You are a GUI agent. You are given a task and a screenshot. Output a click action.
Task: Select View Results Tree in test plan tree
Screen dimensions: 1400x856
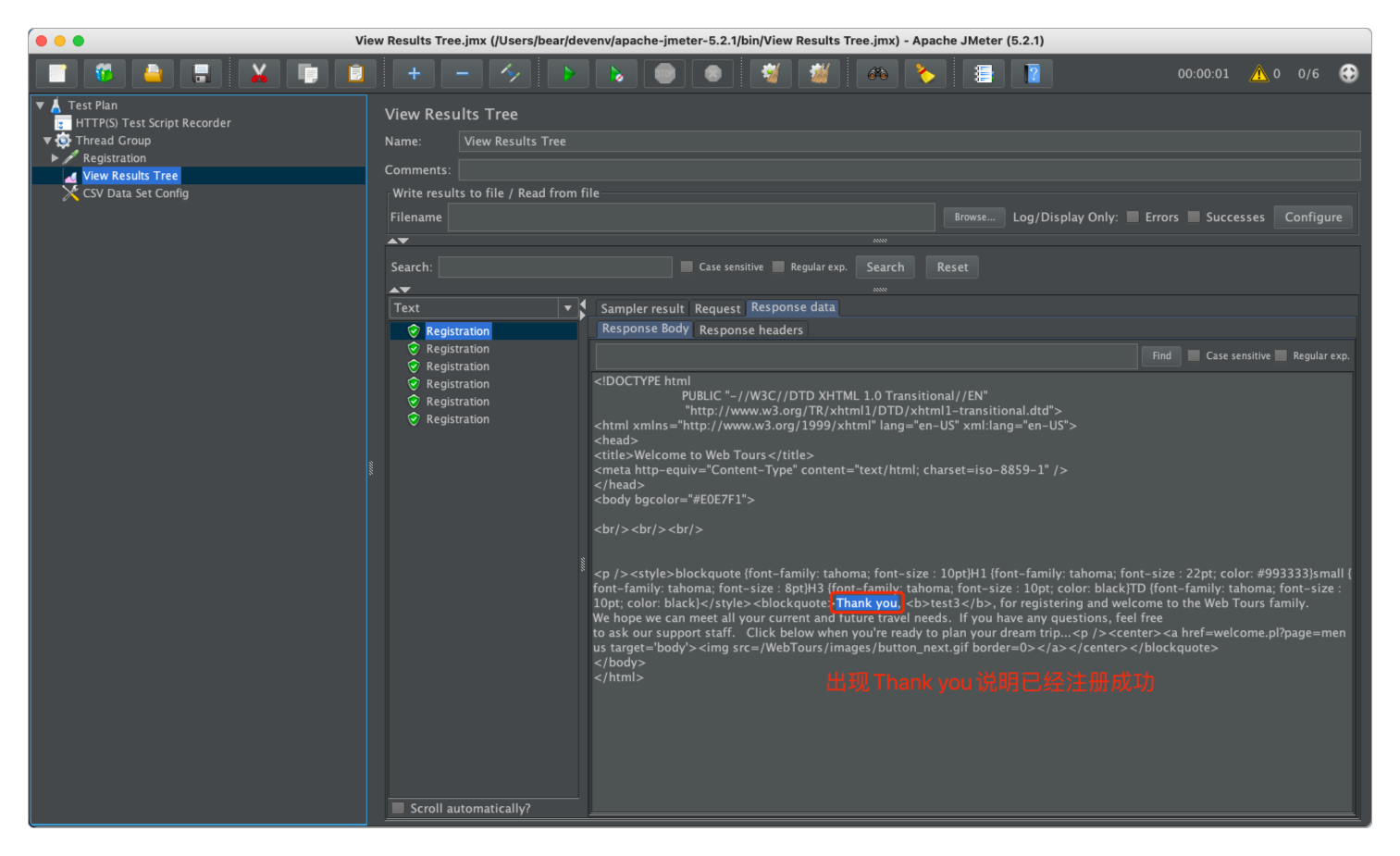pos(130,176)
